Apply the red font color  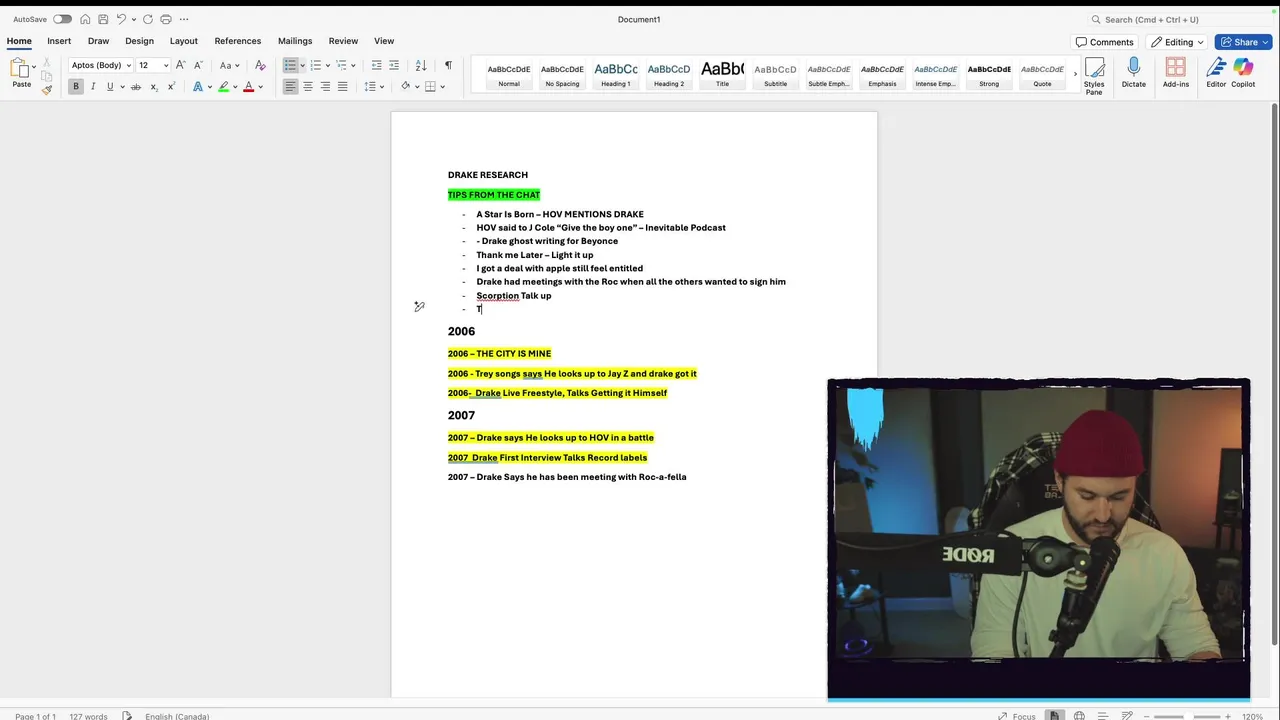[x=249, y=87]
